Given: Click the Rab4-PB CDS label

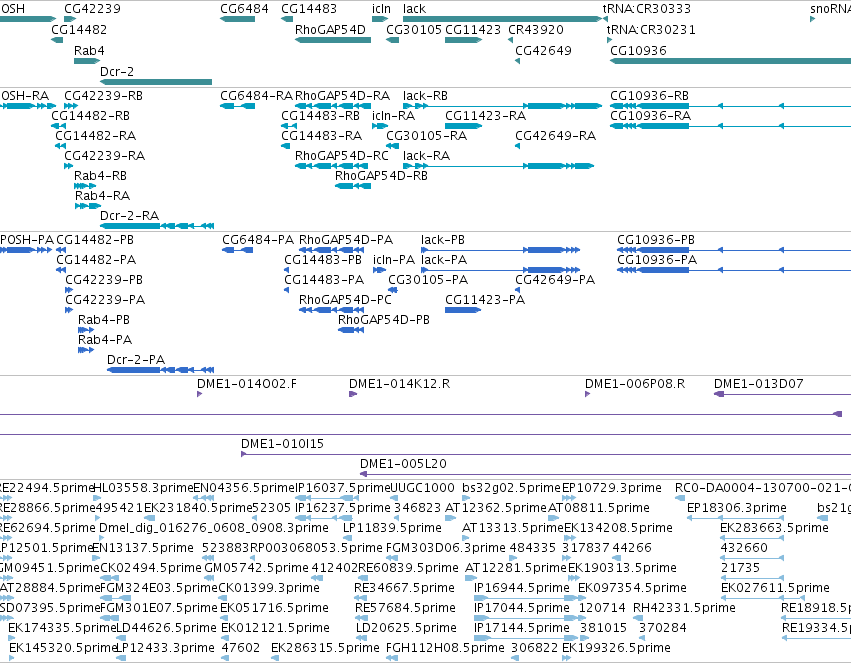Looking at the screenshot, I should [104, 320].
